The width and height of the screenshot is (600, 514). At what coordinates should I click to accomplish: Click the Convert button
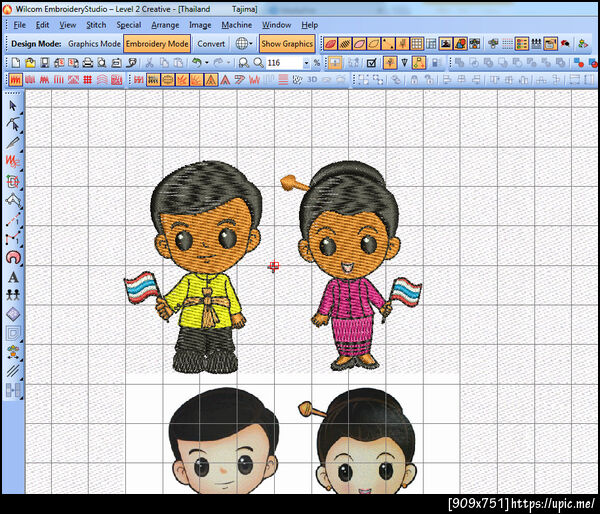point(211,44)
